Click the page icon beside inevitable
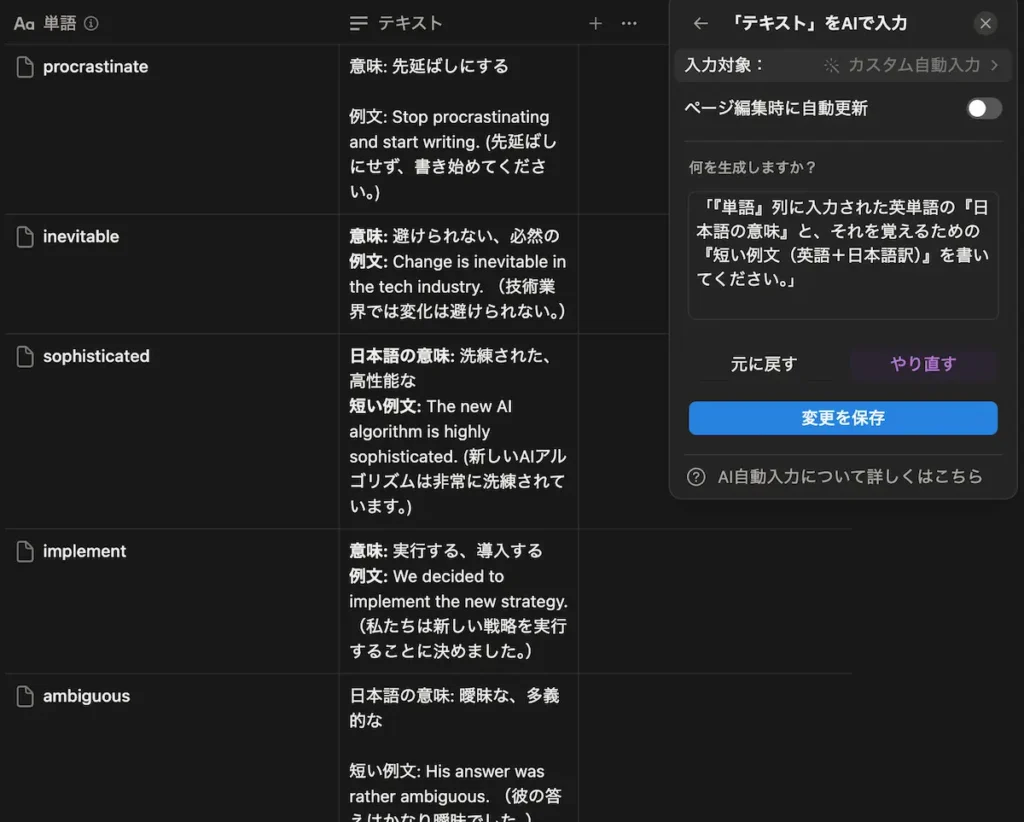 24,236
